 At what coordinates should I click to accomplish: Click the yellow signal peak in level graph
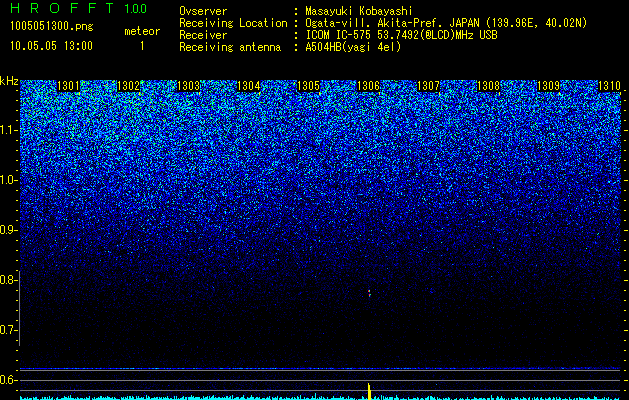(x=369, y=391)
